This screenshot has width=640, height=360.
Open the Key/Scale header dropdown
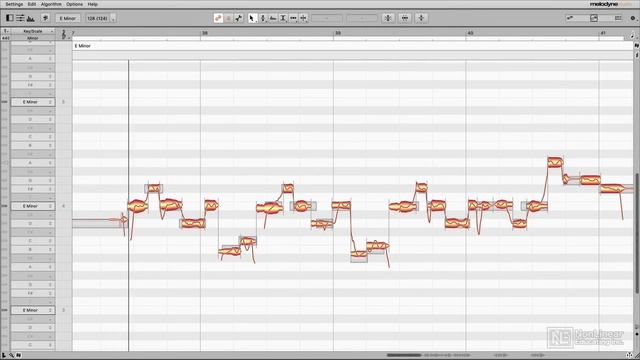33,31
